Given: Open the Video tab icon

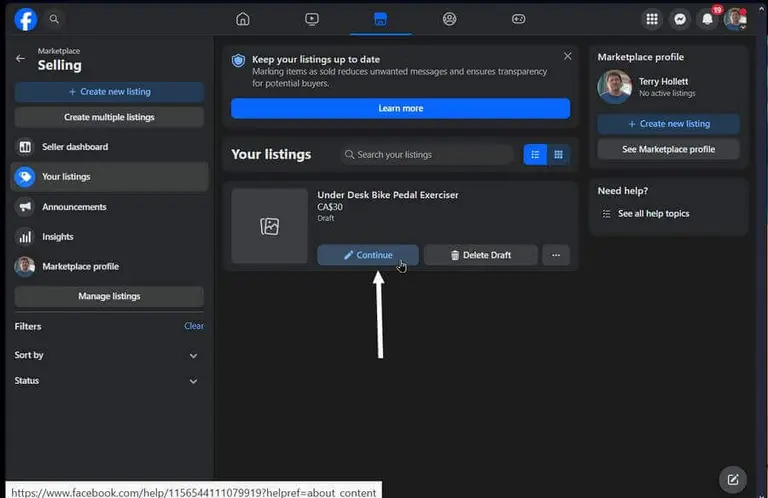Looking at the screenshot, I should tap(312, 19).
